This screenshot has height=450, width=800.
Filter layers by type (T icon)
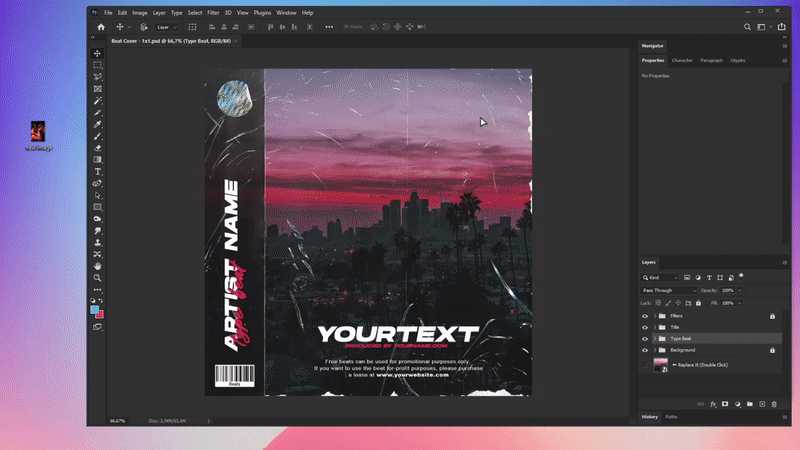(709, 278)
